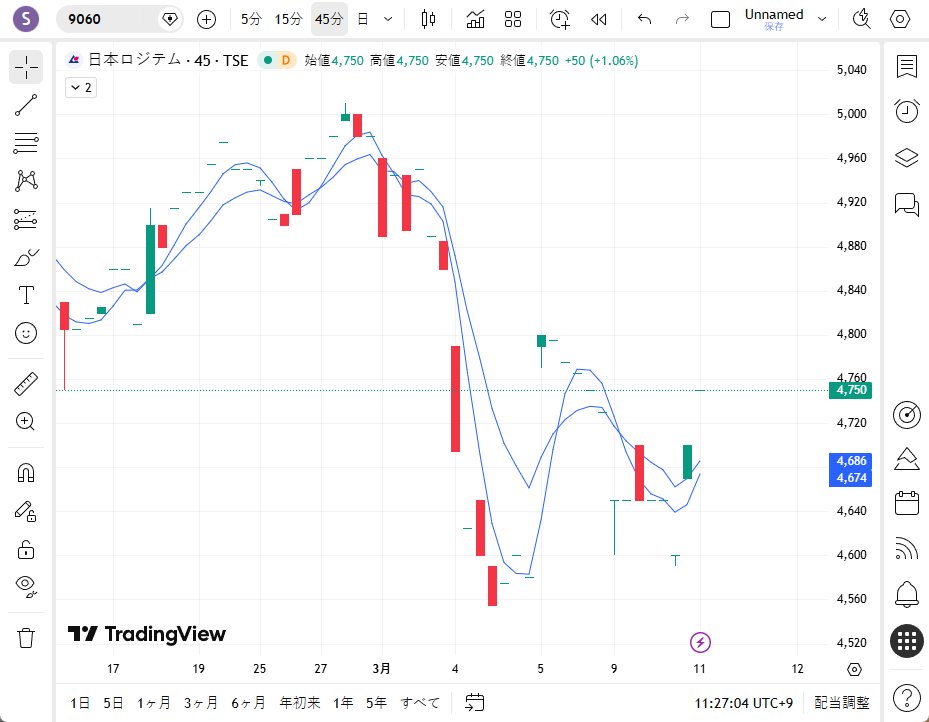929x722 pixels.
Task: Toggle the green market status dot
Action: (268, 60)
